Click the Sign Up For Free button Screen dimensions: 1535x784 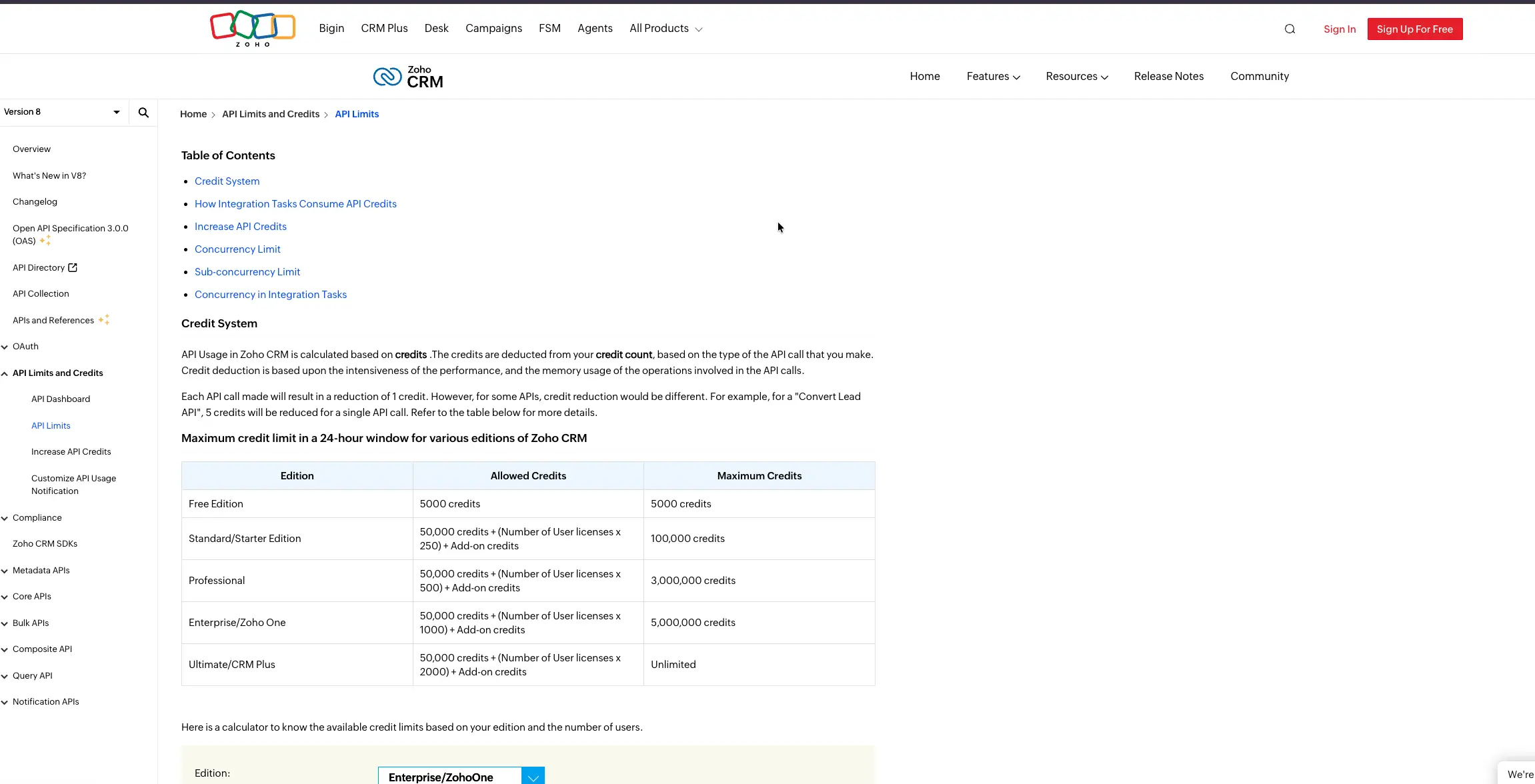pyautogui.click(x=1415, y=29)
